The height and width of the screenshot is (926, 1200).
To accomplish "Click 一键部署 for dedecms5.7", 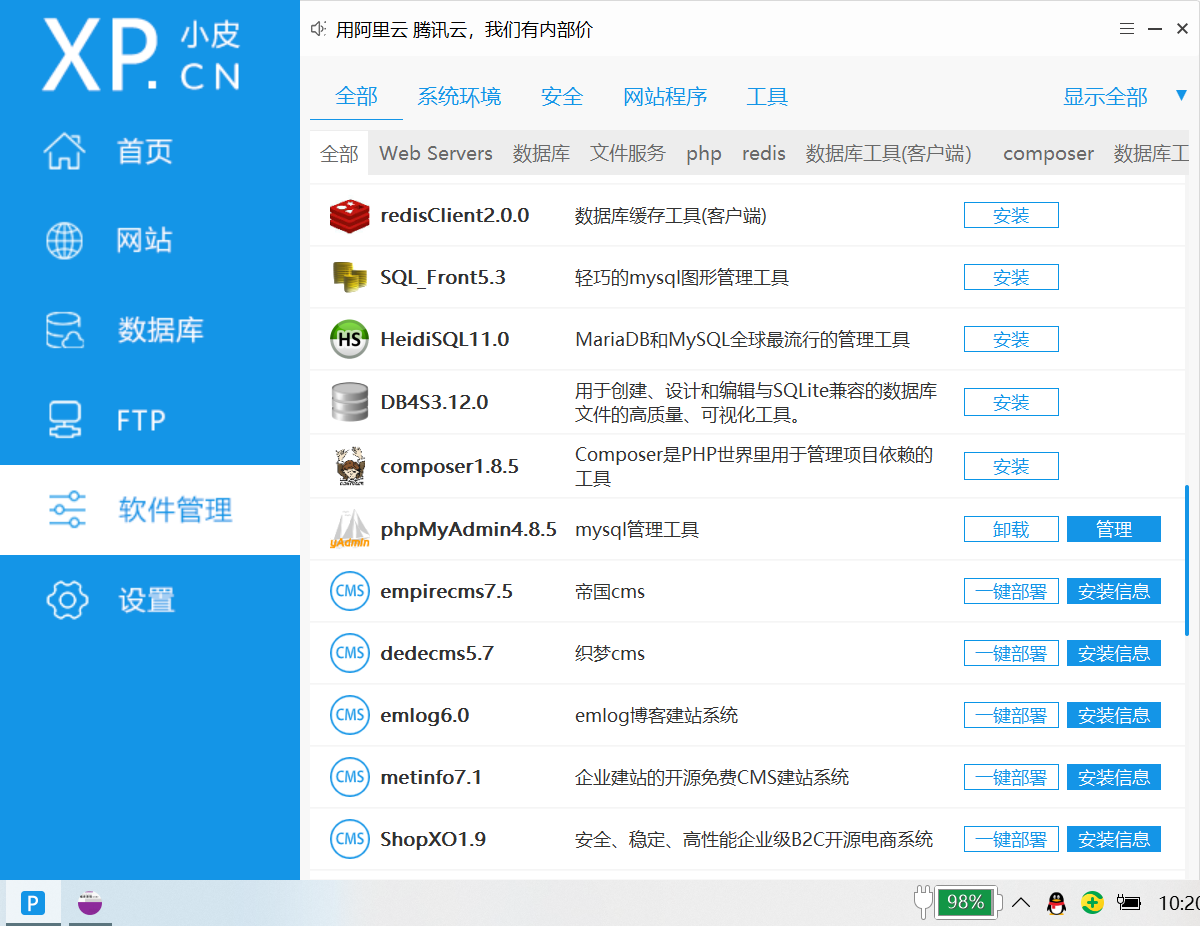I will point(1011,653).
